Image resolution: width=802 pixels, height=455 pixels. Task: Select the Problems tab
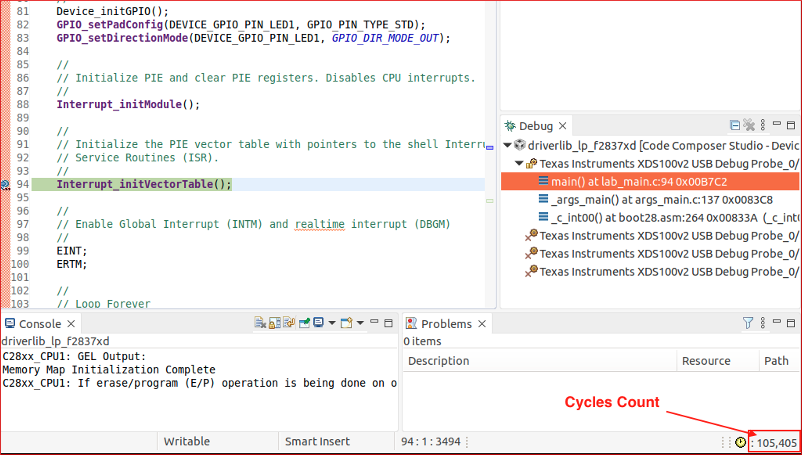pyautogui.click(x=446, y=324)
